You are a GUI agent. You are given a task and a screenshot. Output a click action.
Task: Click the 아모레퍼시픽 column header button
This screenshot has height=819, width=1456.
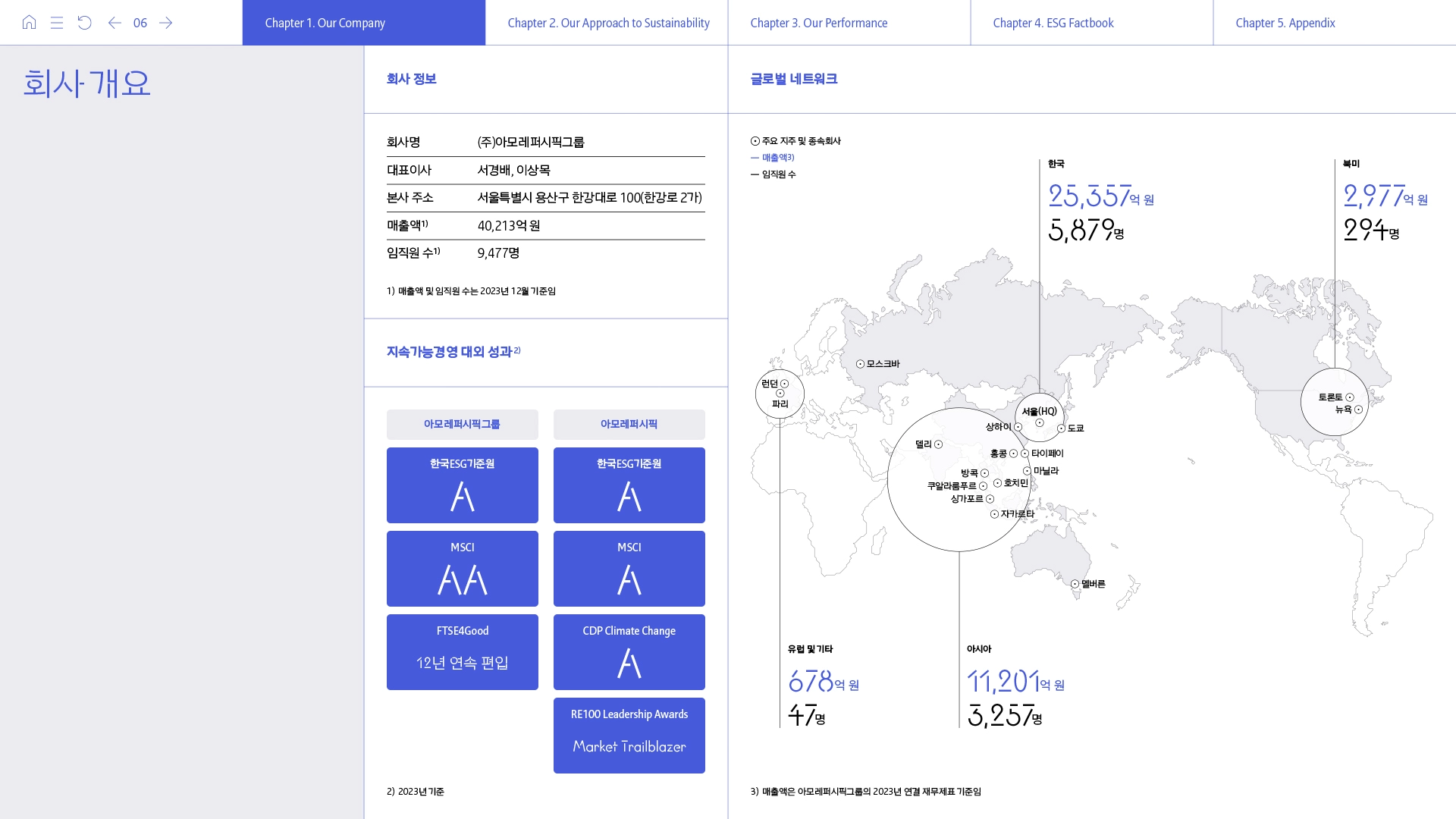[x=629, y=425]
